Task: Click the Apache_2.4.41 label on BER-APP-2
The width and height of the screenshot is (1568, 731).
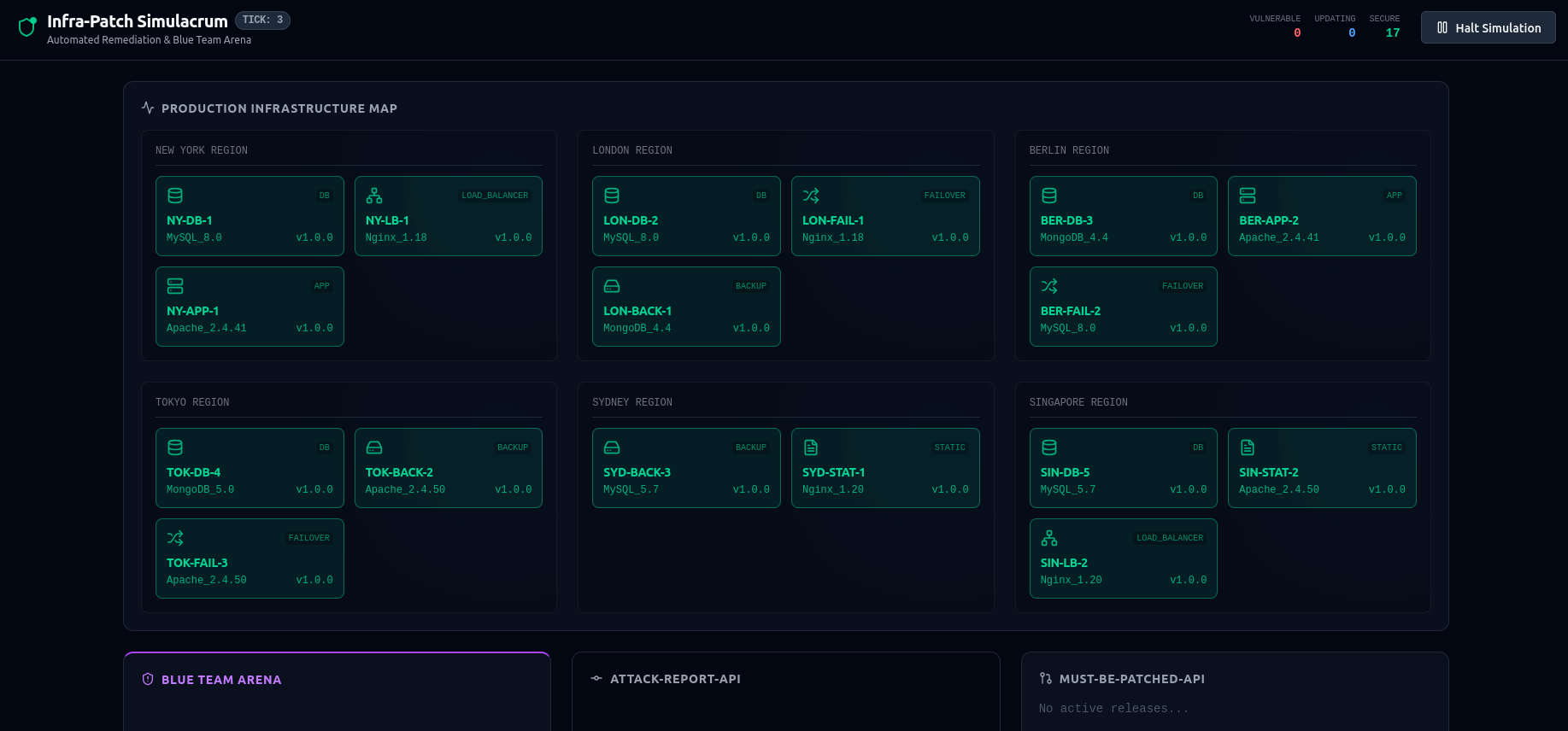Action: point(1279,237)
